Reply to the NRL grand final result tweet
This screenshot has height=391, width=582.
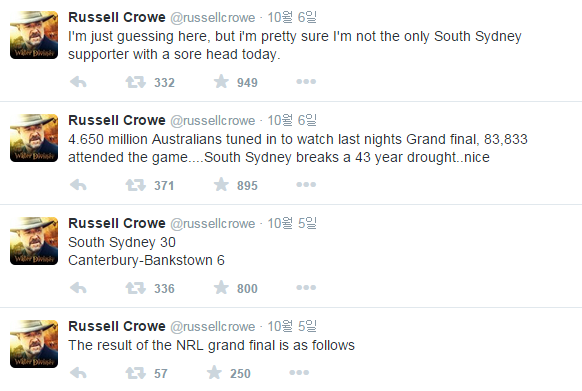78,372
